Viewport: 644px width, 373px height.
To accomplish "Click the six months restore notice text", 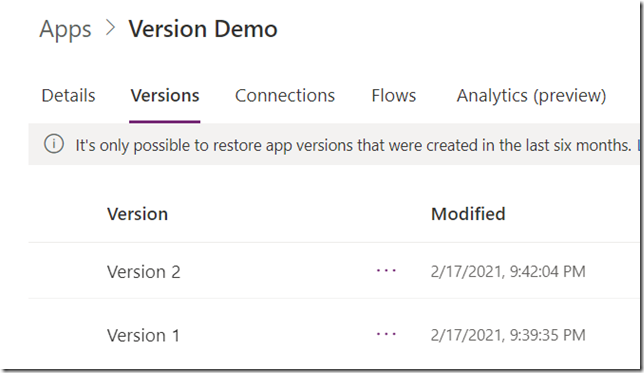I will (x=353, y=145).
